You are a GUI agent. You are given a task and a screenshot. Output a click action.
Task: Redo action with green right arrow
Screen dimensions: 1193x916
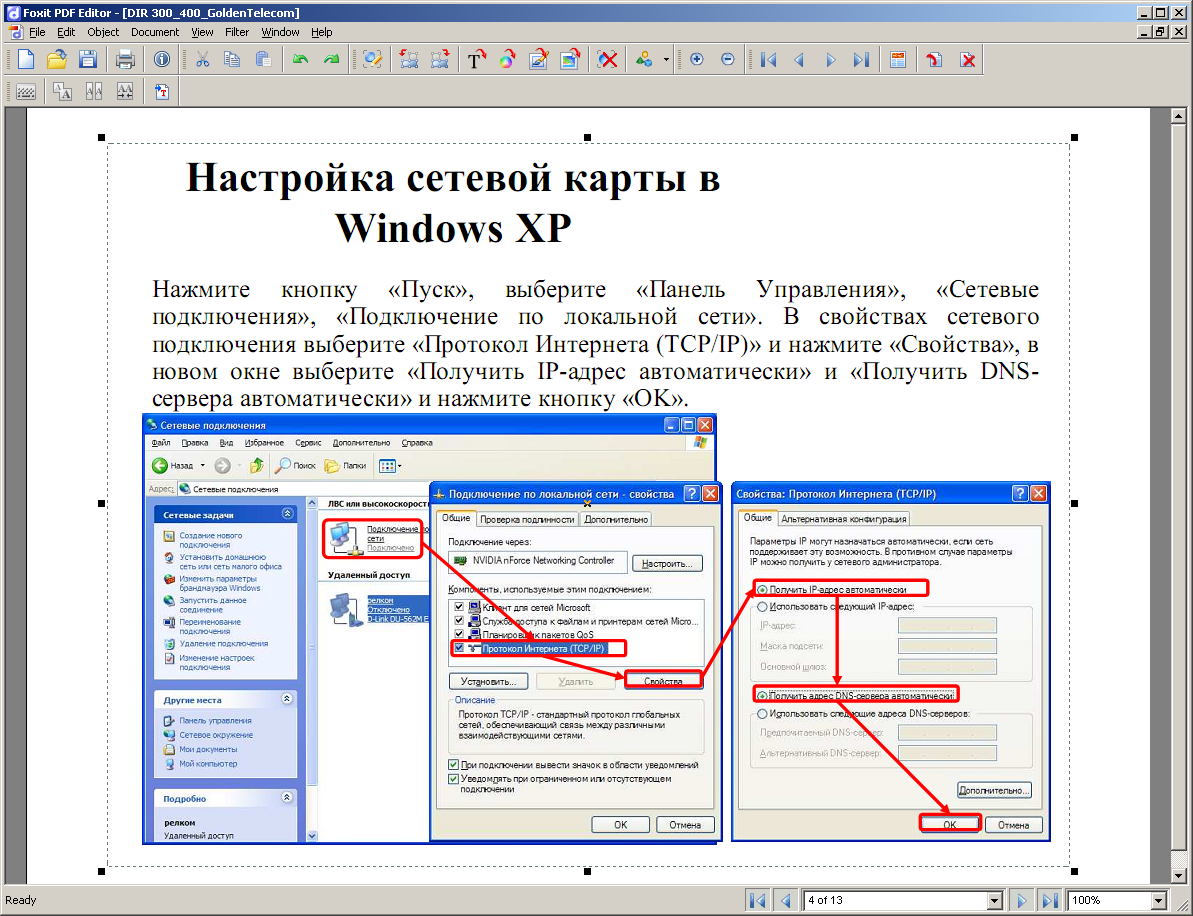click(332, 59)
